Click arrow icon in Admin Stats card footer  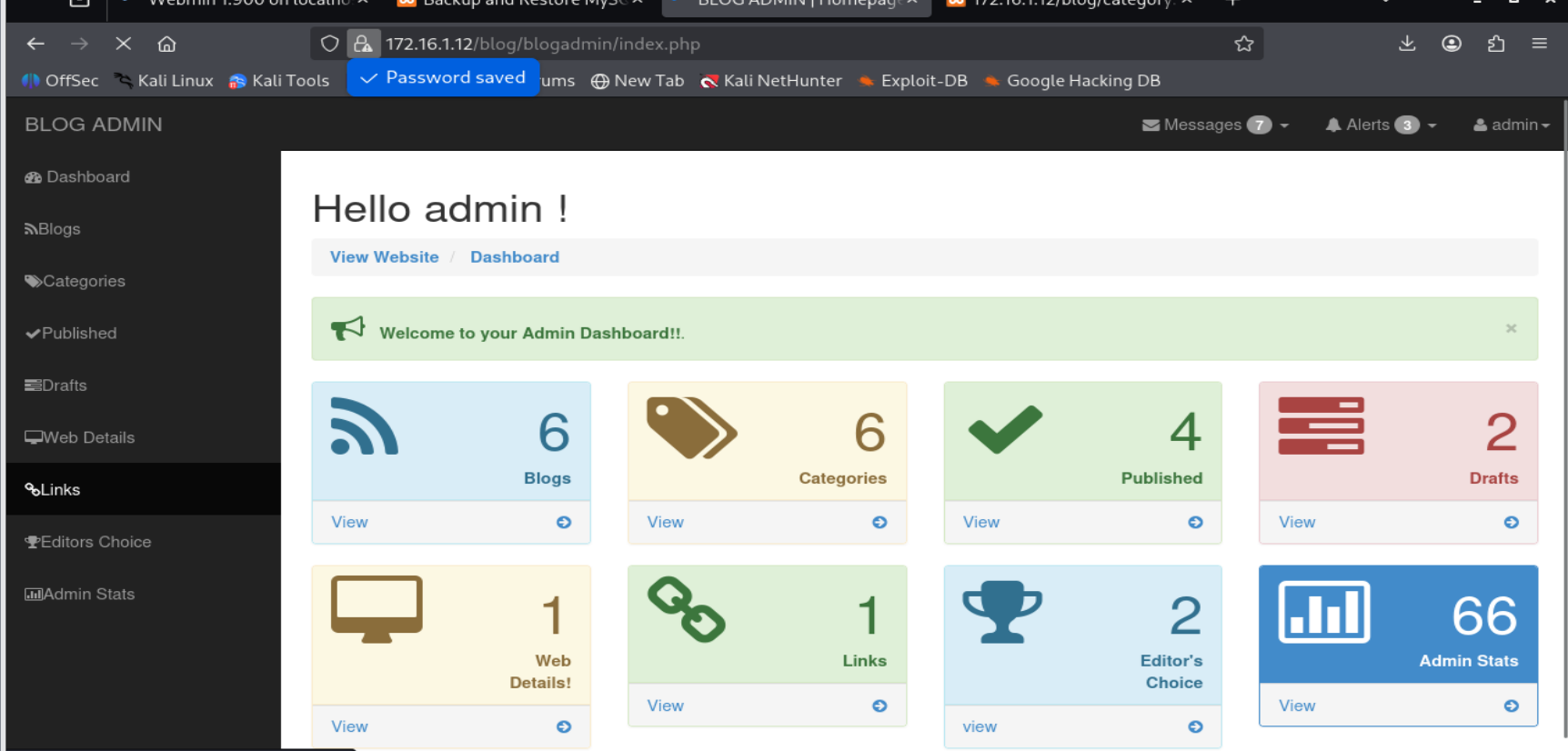[x=1511, y=706]
